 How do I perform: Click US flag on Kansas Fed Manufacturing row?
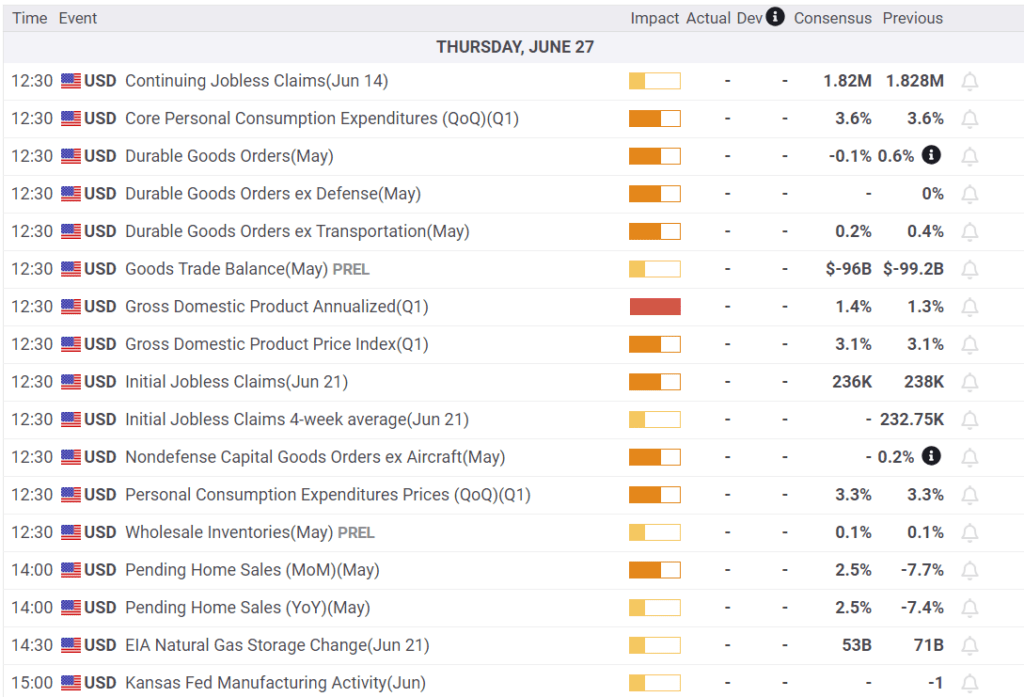click(71, 683)
